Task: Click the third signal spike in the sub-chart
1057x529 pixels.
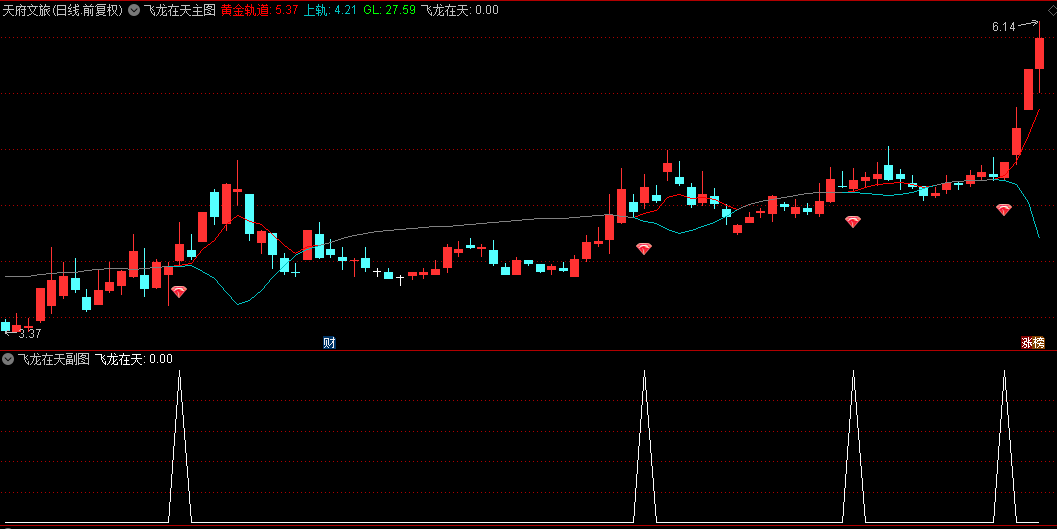Action: pos(853,446)
